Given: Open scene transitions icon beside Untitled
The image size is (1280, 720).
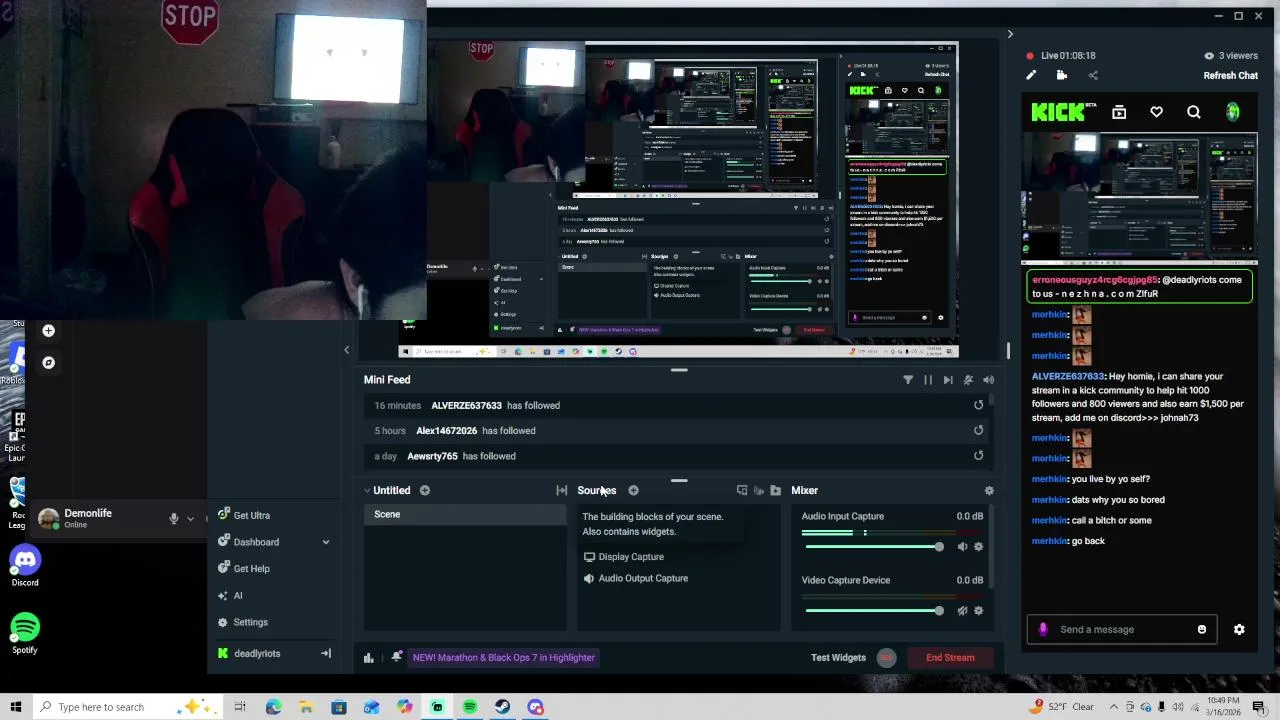Looking at the screenshot, I should (x=562, y=490).
